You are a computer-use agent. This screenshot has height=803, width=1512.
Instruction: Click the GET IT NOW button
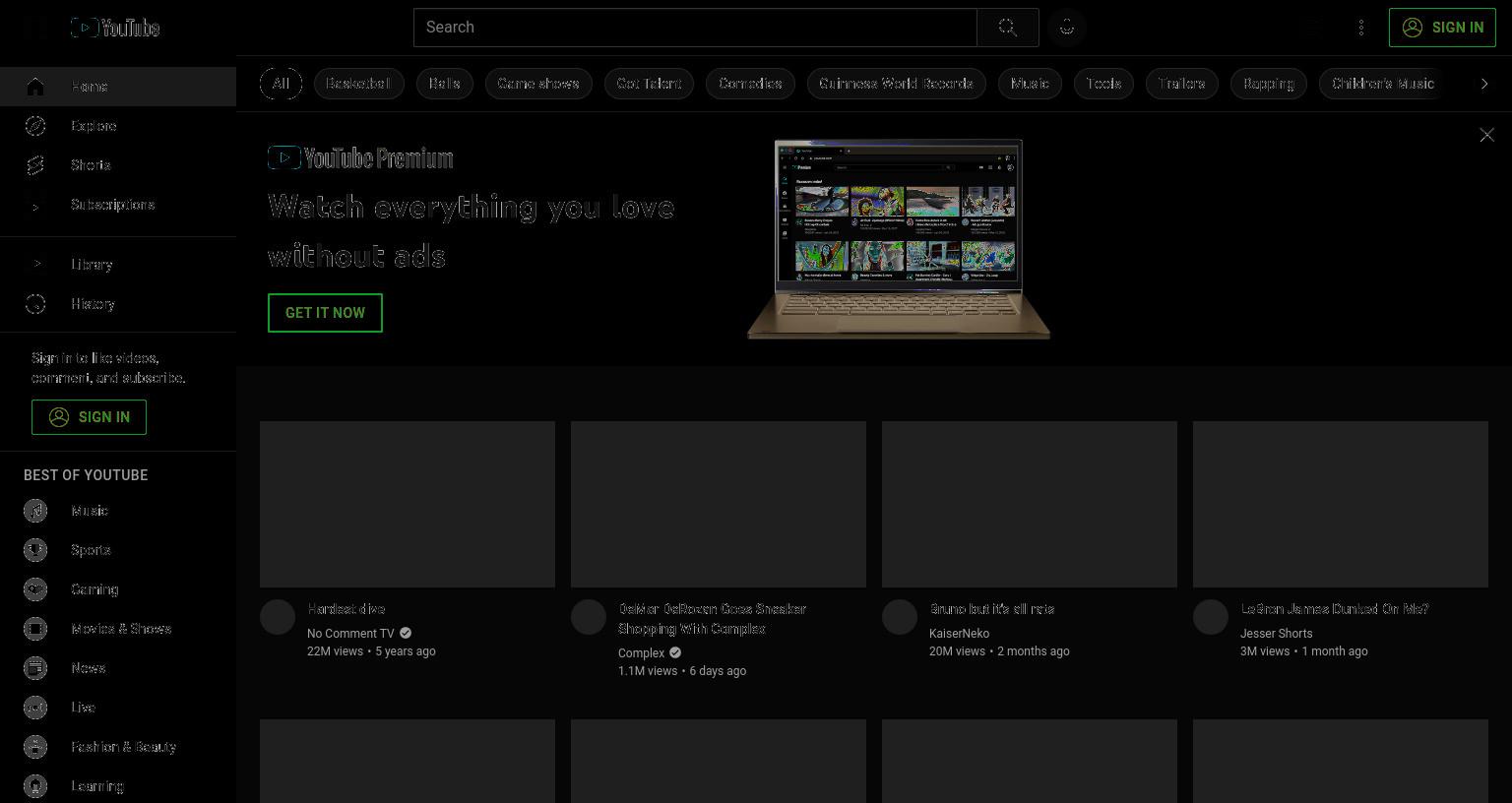pos(325,313)
